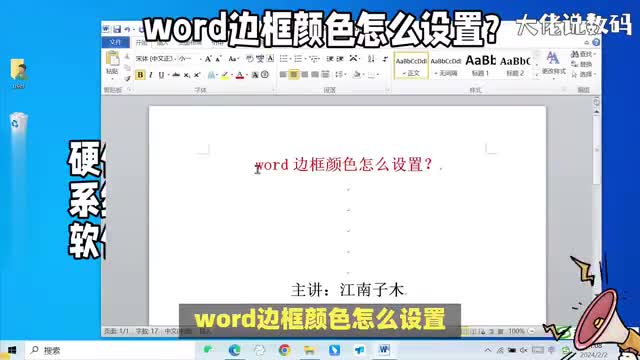Viewport: 640px width, 360px height.
Task: Click the taskbar search box
Action: 109,350
